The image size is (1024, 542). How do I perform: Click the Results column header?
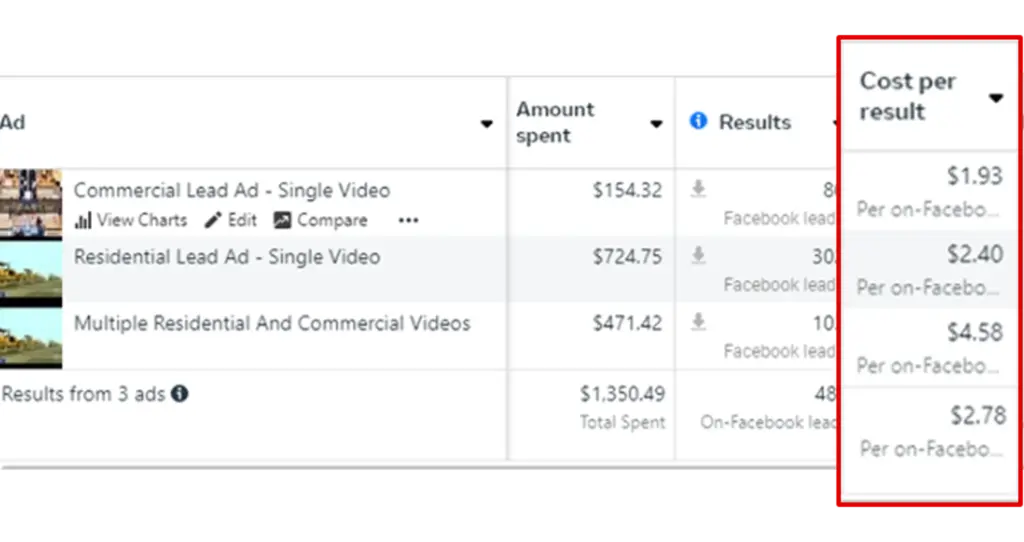tap(755, 122)
